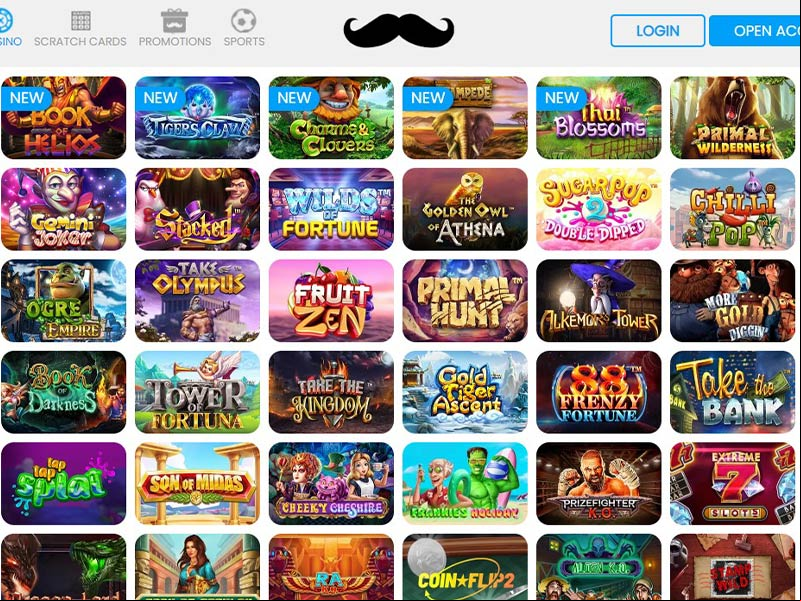Click the Promotions gift box icon
Image resolution: width=801 pixels, height=601 pixels.
[175, 20]
